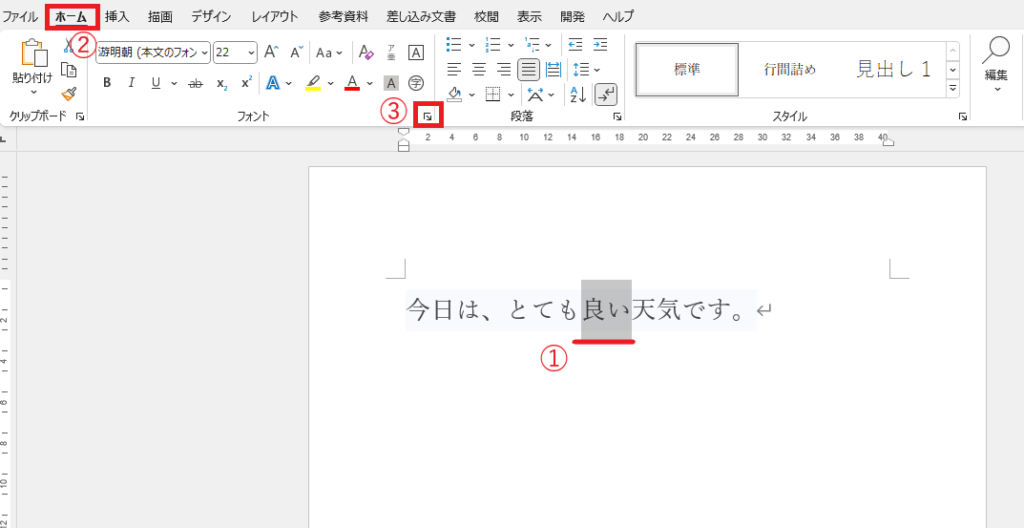Open the 挿入 ribbon tab
The height and width of the screenshot is (528, 1024).
(117, 16)
